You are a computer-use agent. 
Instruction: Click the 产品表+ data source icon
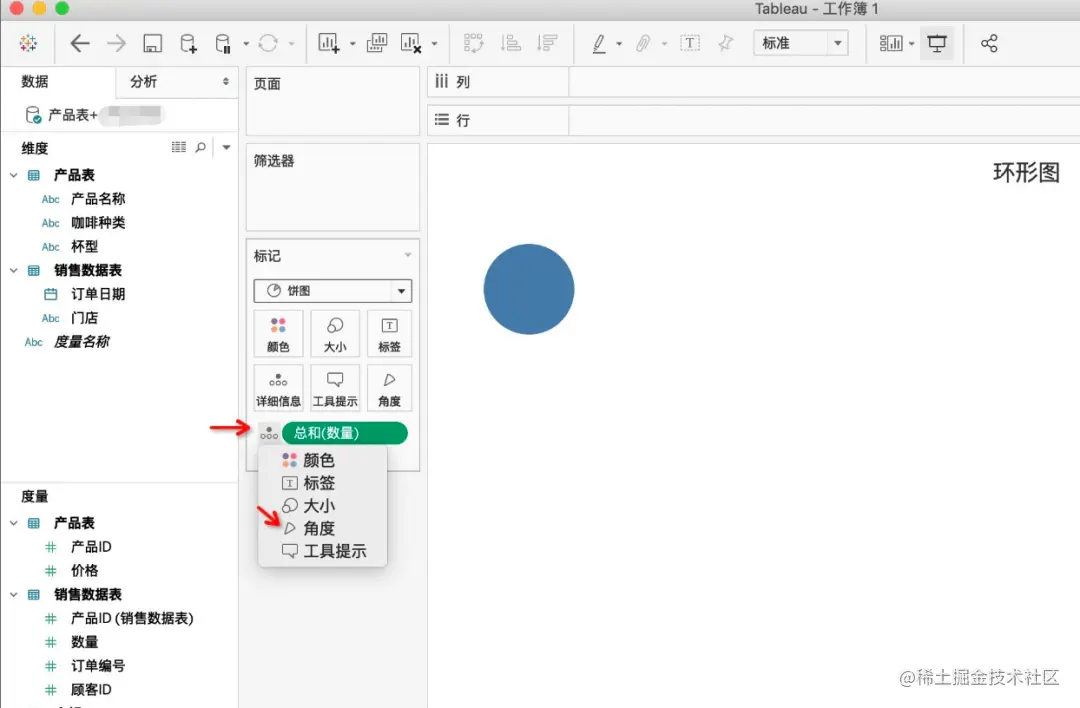[33, 114]
